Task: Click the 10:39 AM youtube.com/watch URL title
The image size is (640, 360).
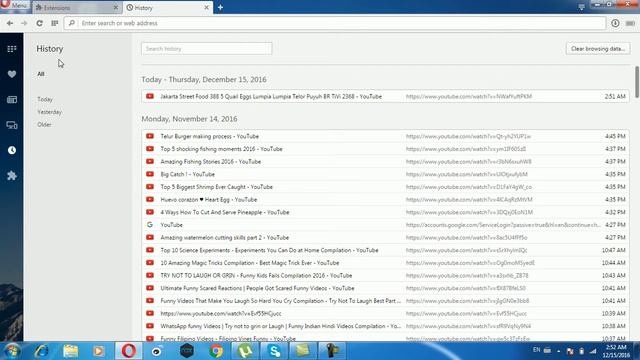Action: 221,313
